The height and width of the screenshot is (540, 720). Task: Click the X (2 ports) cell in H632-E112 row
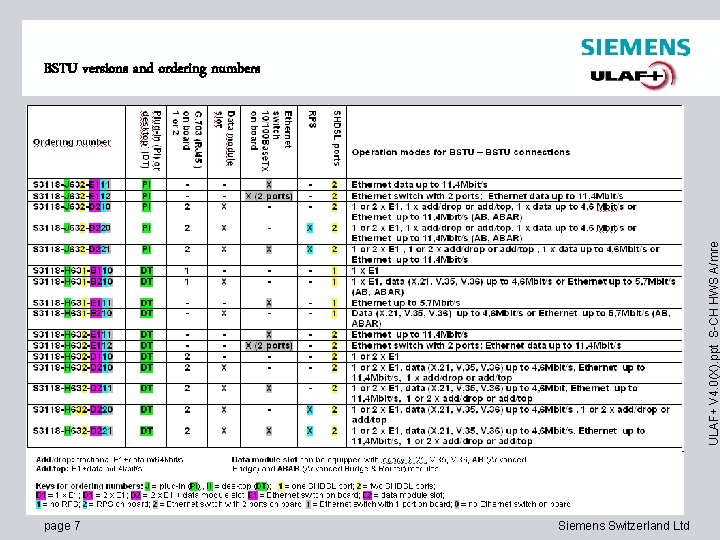[x=269, y=345]
